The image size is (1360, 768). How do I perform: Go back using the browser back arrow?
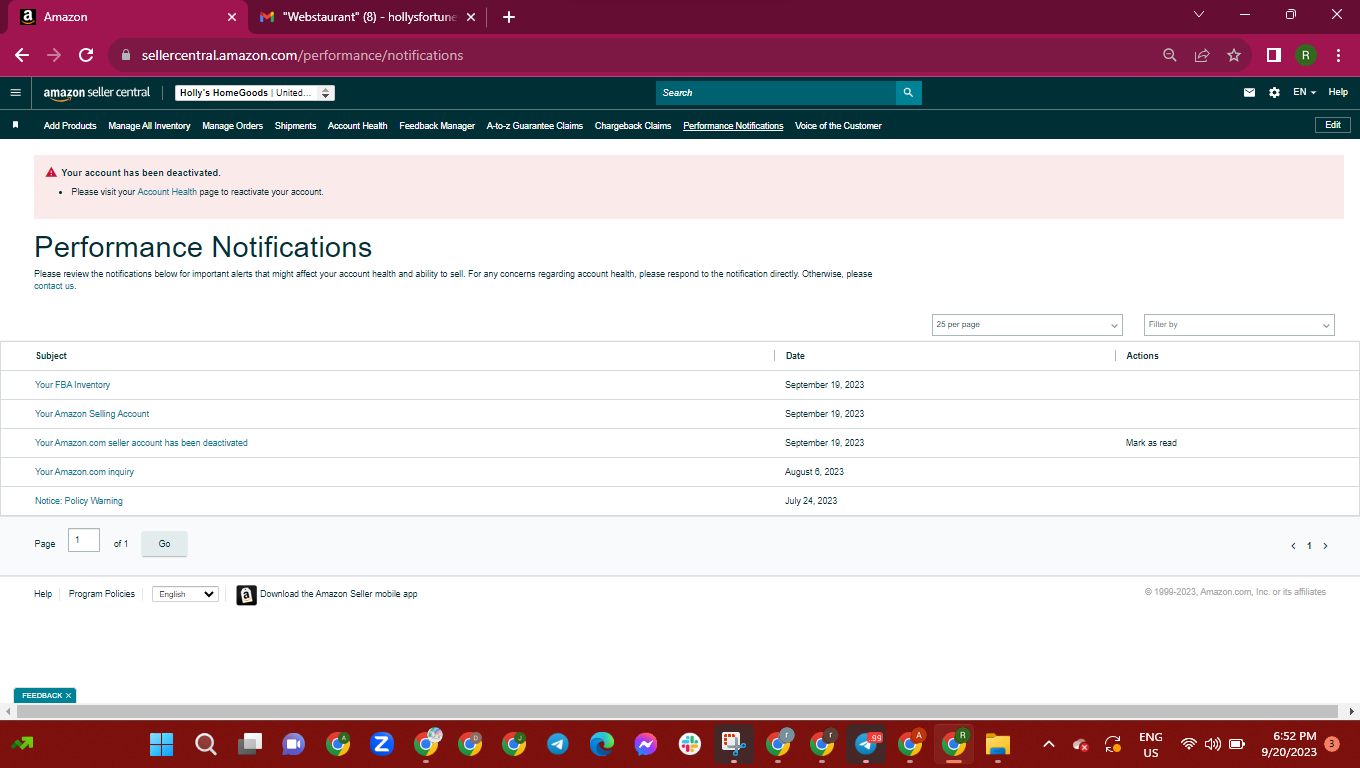(x=22, y=55)
